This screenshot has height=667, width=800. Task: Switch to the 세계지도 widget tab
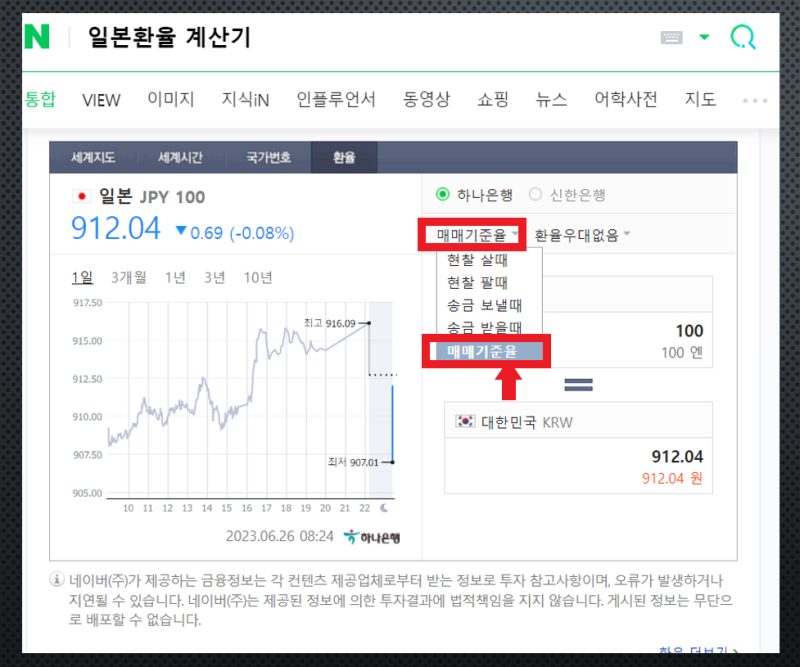pyautogui.click(x=93, y=157)
